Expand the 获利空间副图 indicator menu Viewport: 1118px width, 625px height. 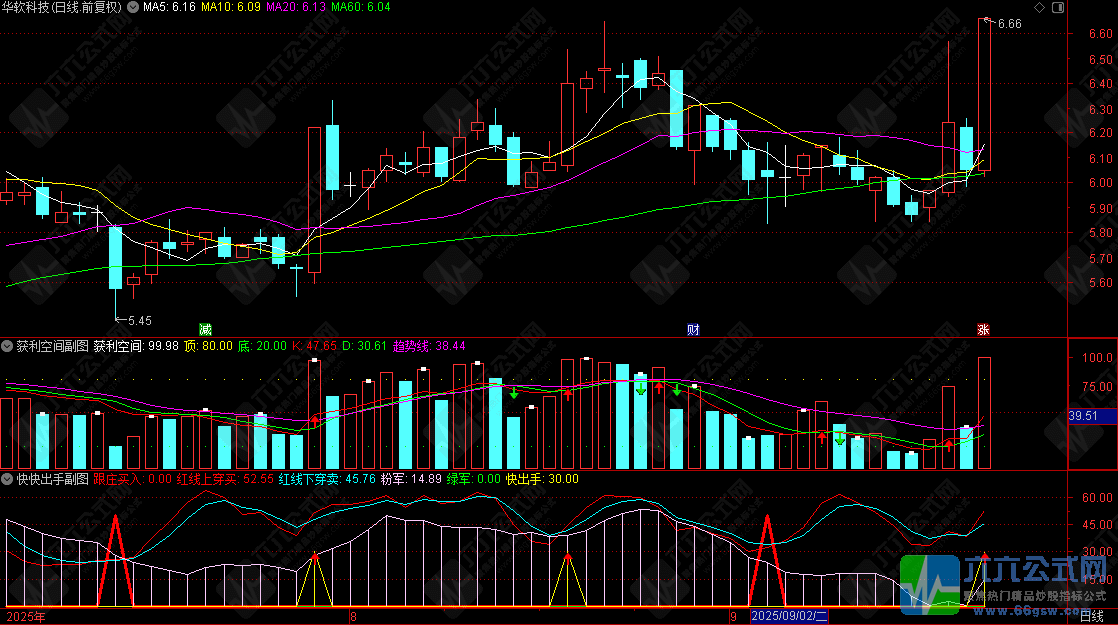[7, 346]
